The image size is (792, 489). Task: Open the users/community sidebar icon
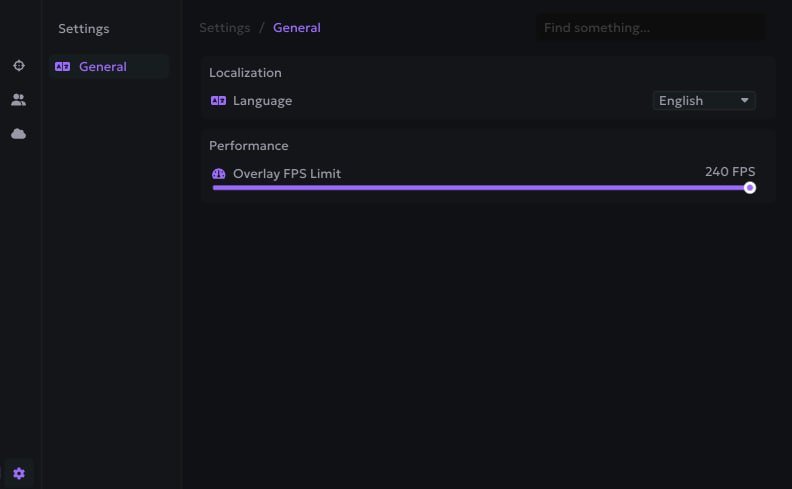click(x=19, y=100)
